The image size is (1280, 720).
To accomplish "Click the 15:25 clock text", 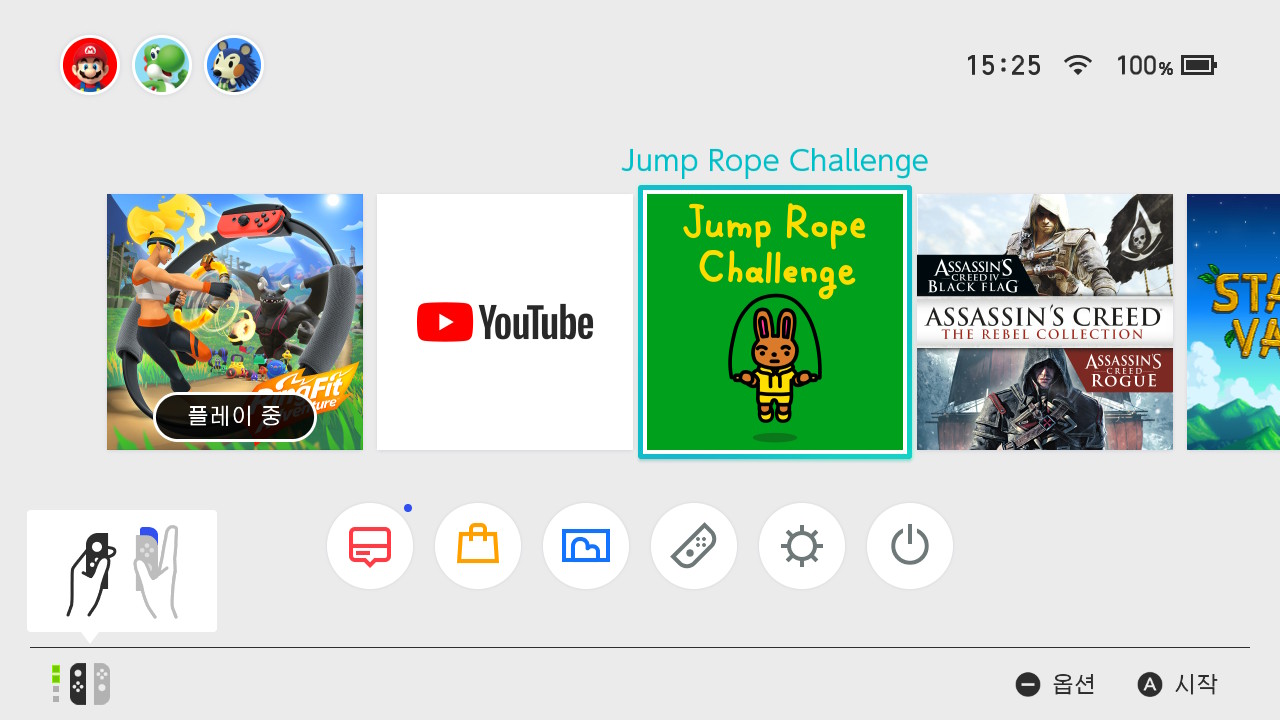I will click(x=1003, y=66).
